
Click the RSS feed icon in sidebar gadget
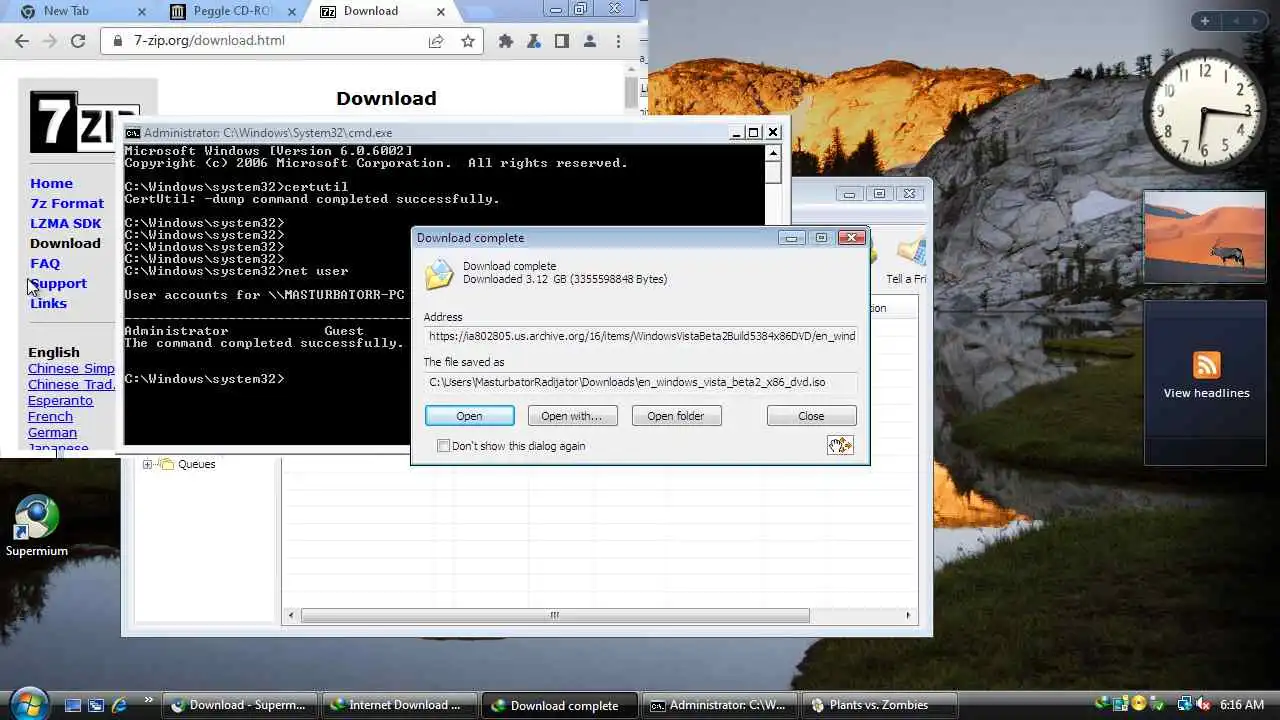1206,365
